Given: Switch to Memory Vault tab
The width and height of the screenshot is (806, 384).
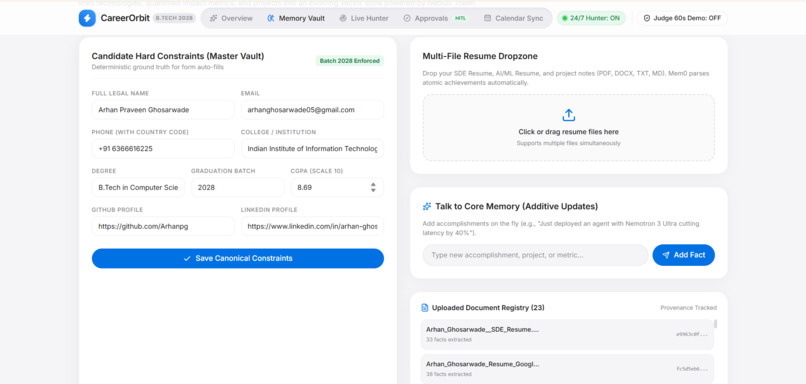Looking at the screenshot, I should pyautogui.click(x=296, y=18).
